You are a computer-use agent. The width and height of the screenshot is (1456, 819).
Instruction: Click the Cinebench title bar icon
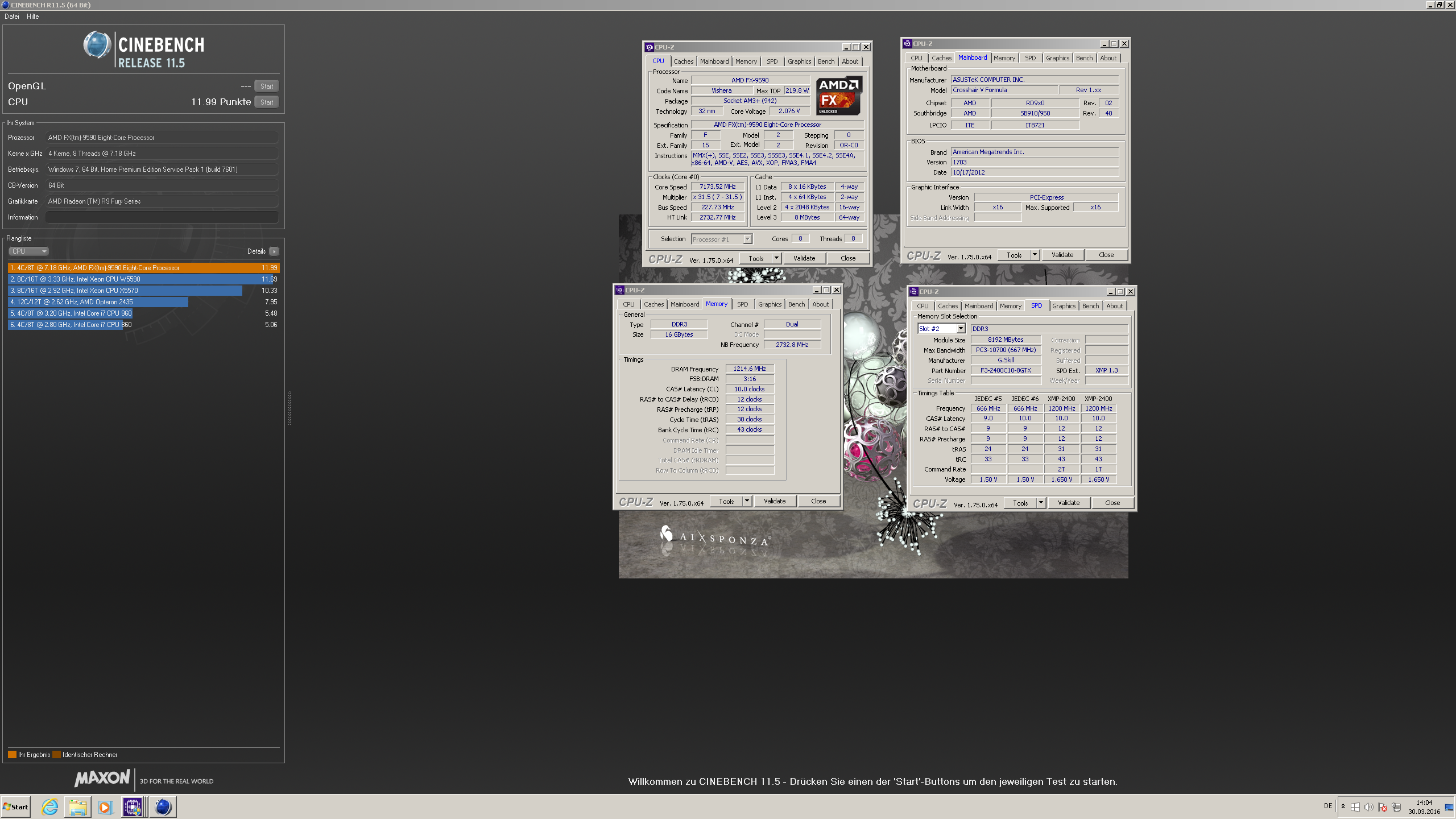(5, 5)
